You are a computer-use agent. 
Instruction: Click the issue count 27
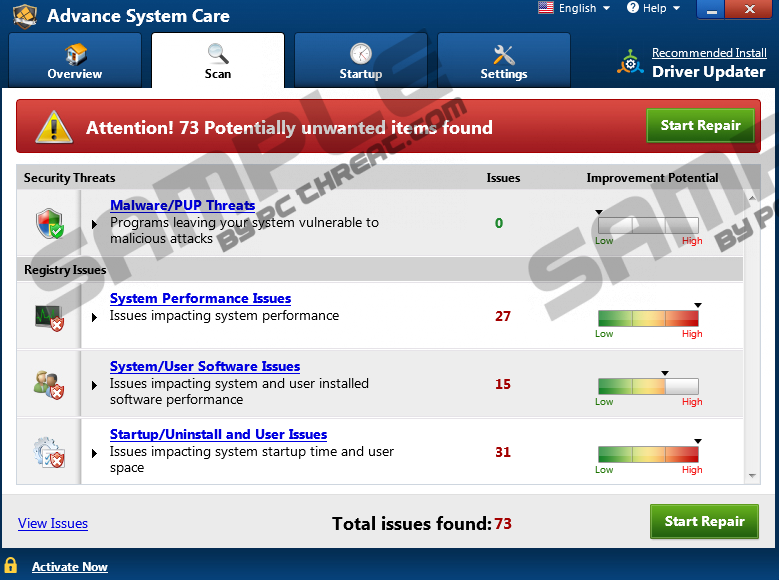tap(503, 316)
